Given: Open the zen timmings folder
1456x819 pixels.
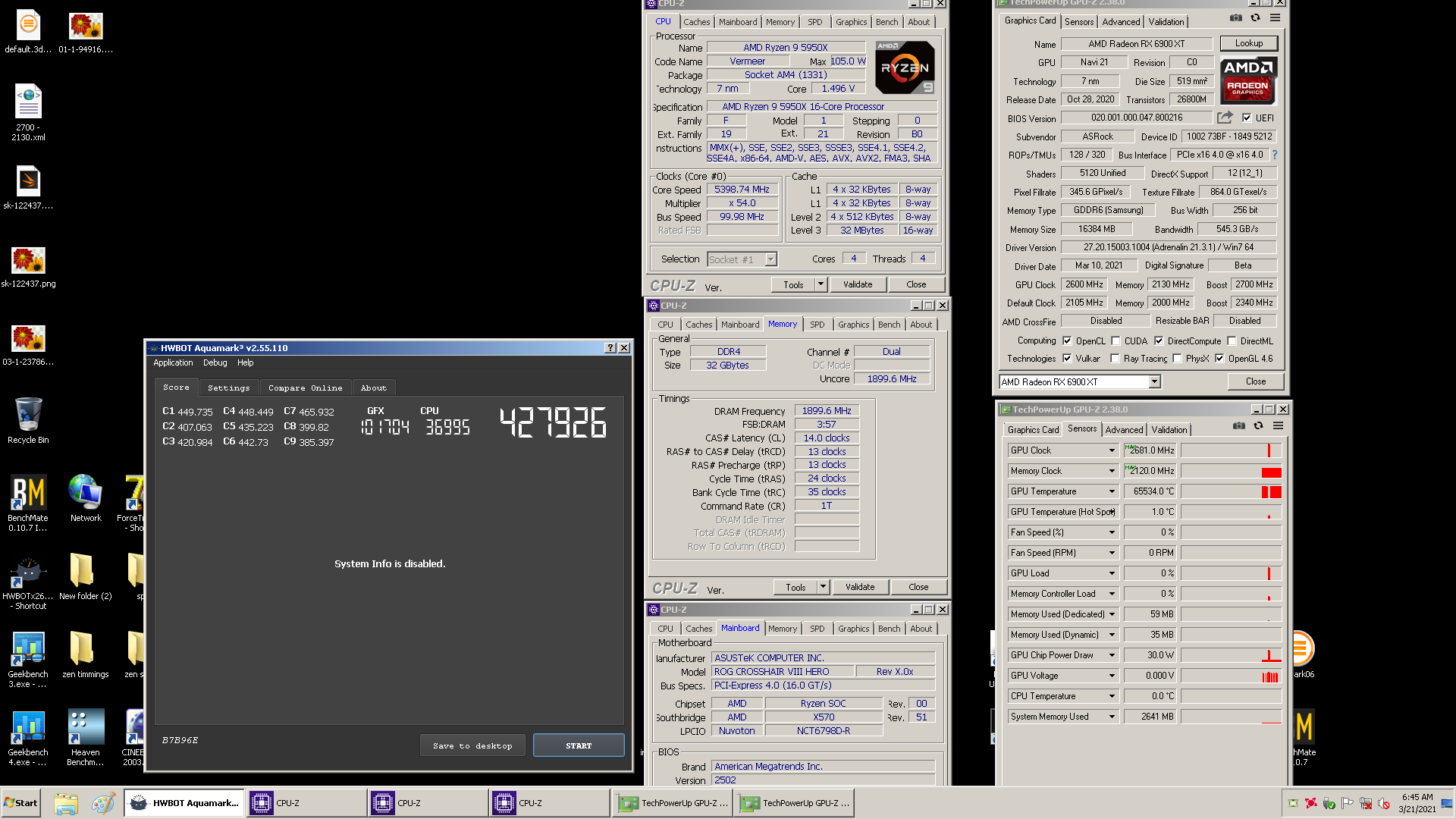Looking at the screenshot, I should [x=86, y=654].
